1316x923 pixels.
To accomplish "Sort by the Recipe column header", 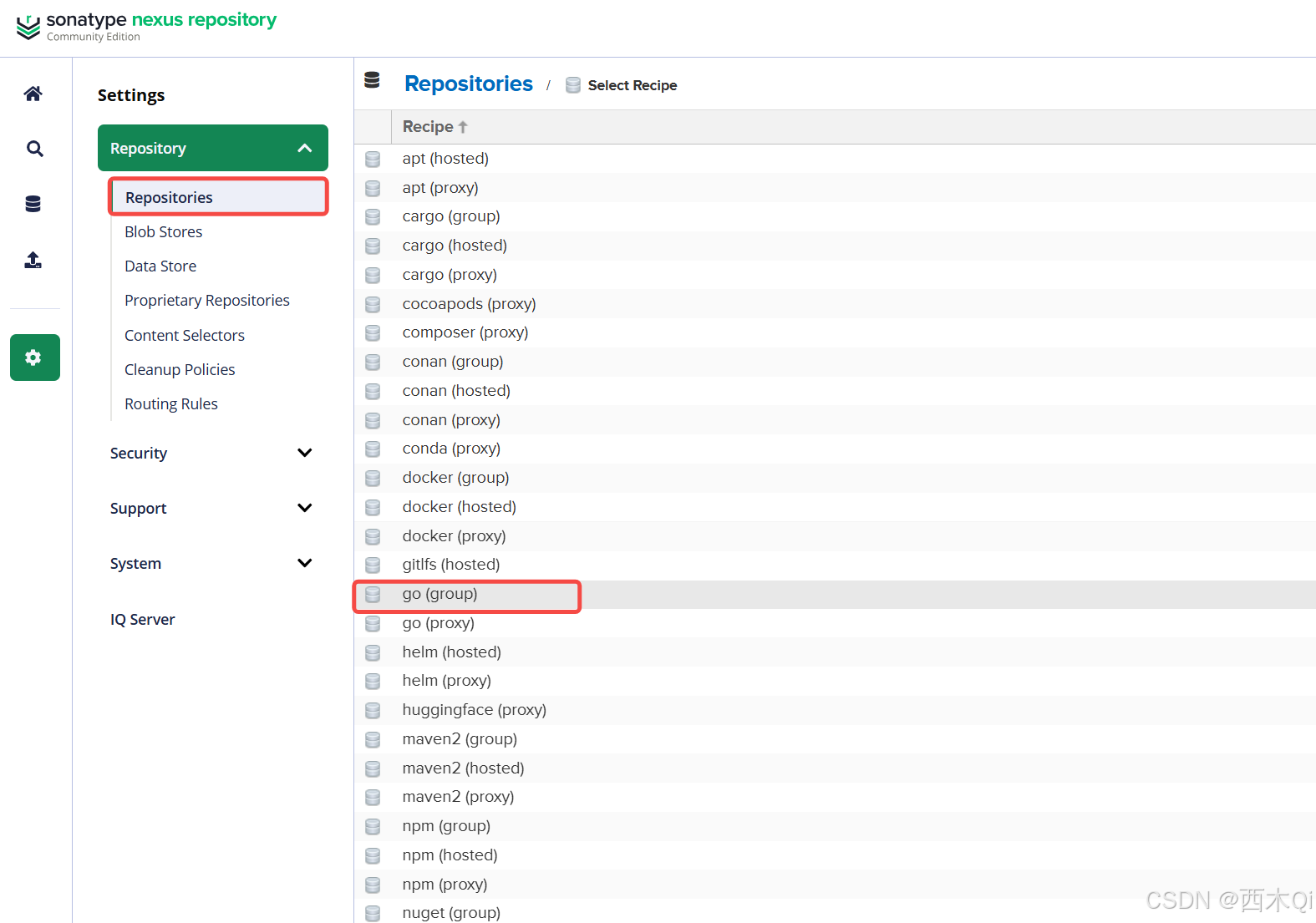I will tap(434, 126).
